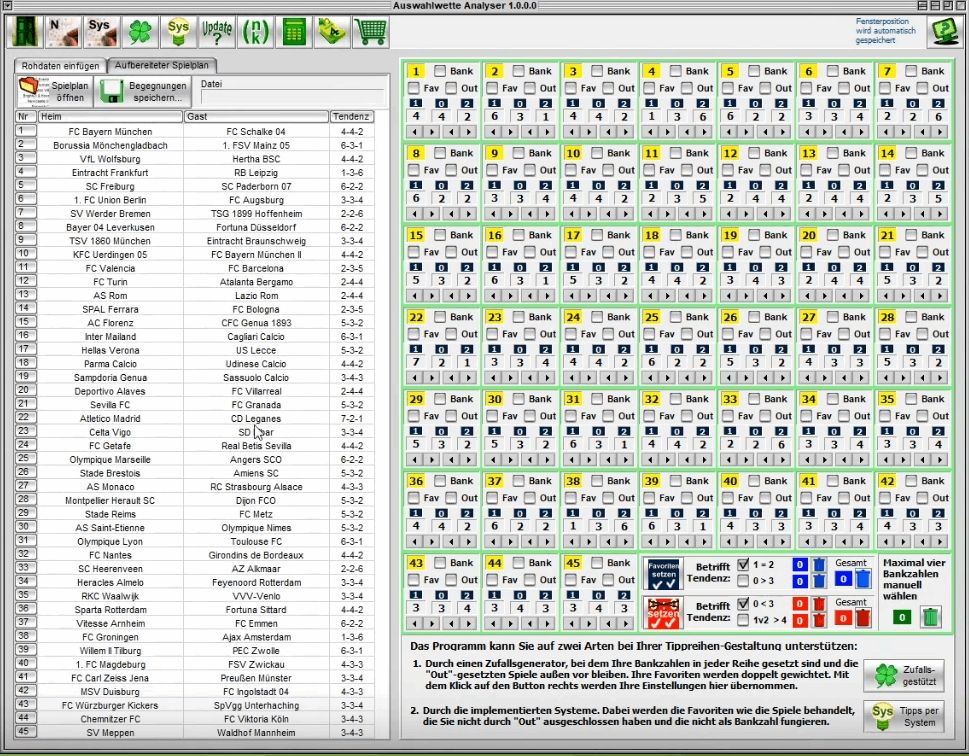The image size is (969, 756).
Task: Enable the '0 > 3' tendency checkbox
Action: [743, 580]
